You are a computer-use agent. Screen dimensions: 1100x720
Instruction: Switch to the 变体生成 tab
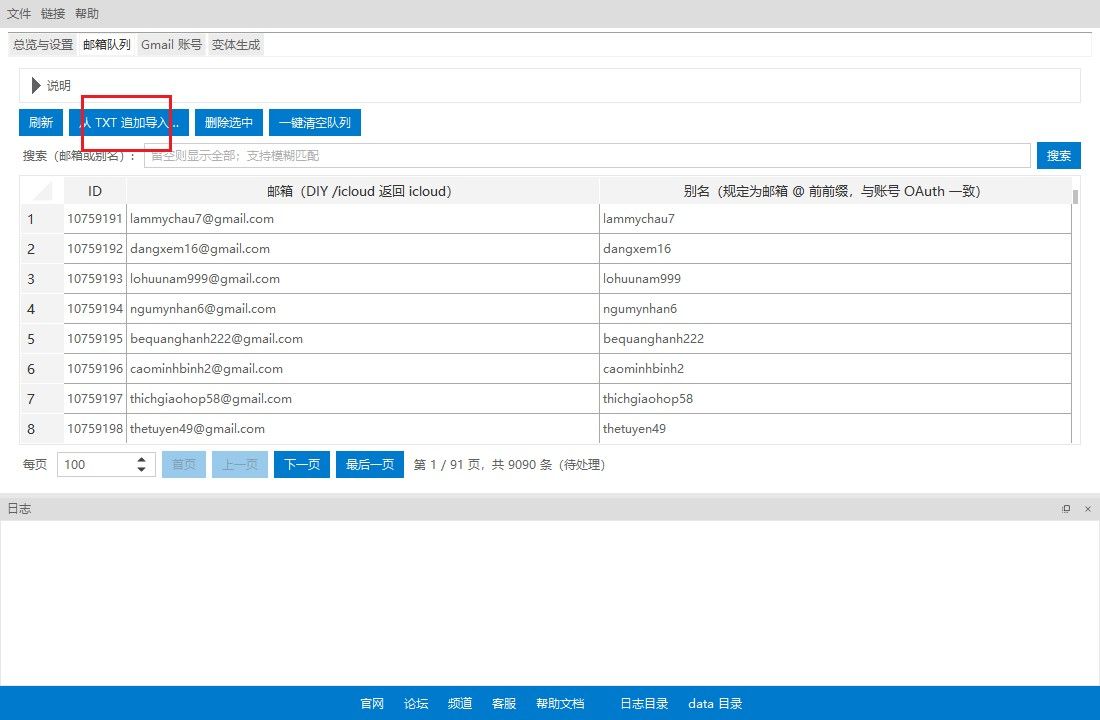pos(236,45)
